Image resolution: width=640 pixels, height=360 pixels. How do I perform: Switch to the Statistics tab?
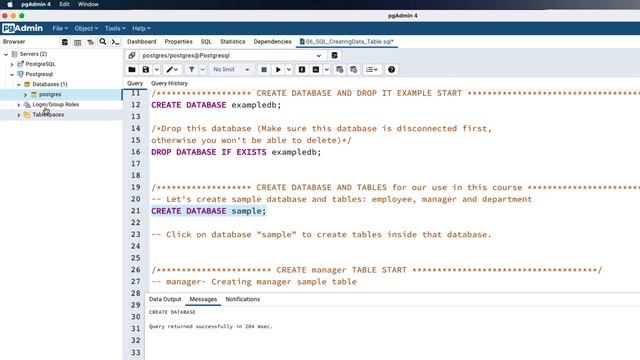click(233, 42)
